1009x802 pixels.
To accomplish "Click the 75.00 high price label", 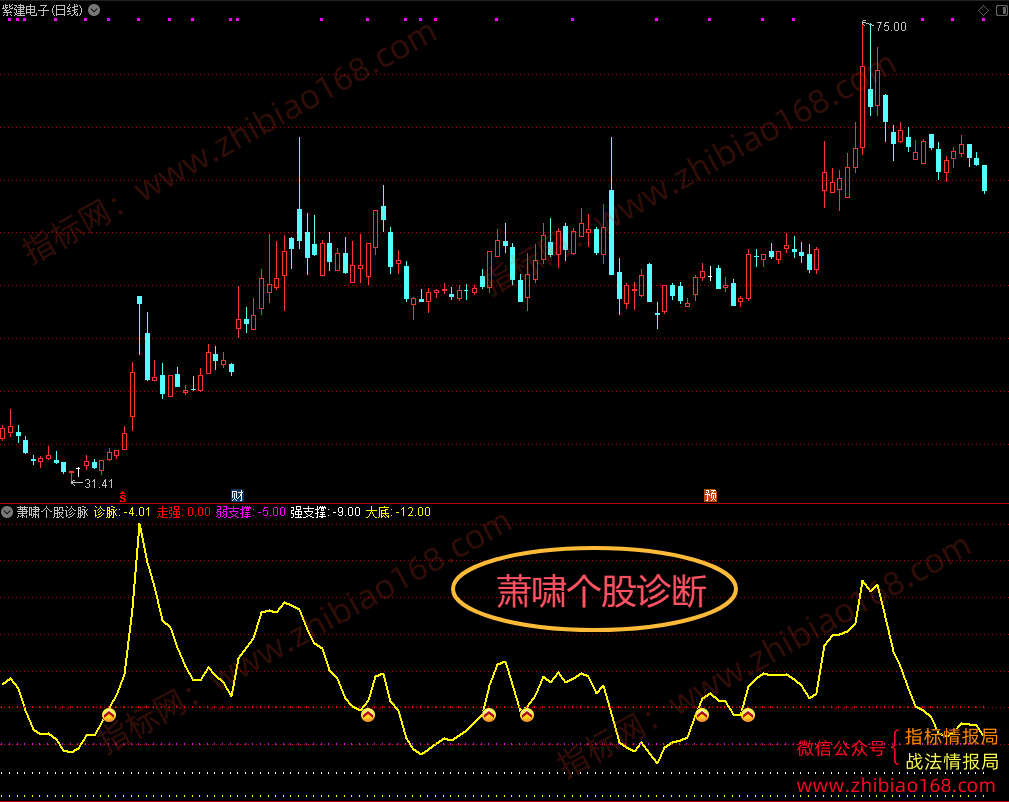I will coord(891,27).
